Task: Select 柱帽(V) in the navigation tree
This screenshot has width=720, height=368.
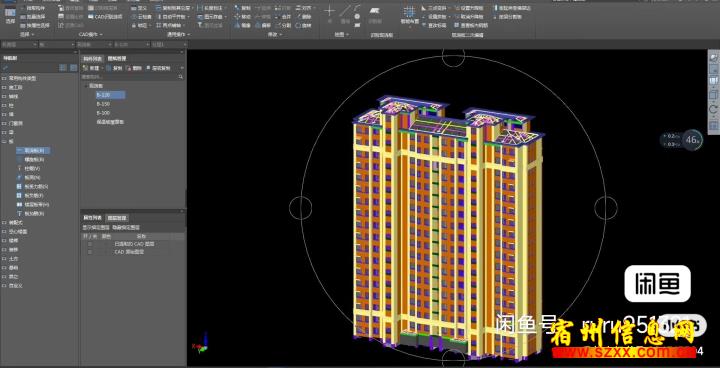Action: click(28, 169)
